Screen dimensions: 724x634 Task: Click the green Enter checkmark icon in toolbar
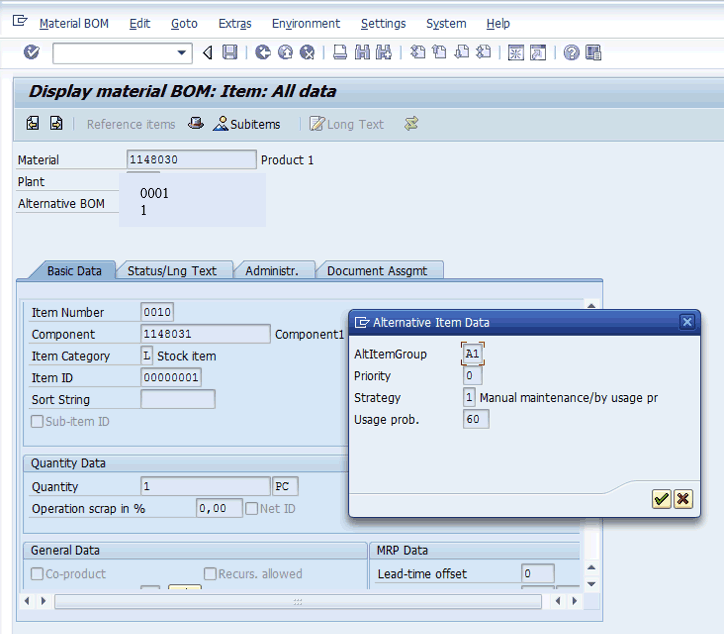pos(31,53)
